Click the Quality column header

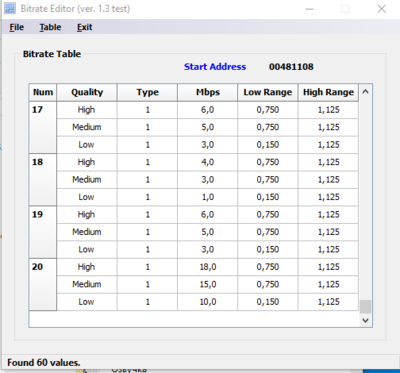point(87,92)
